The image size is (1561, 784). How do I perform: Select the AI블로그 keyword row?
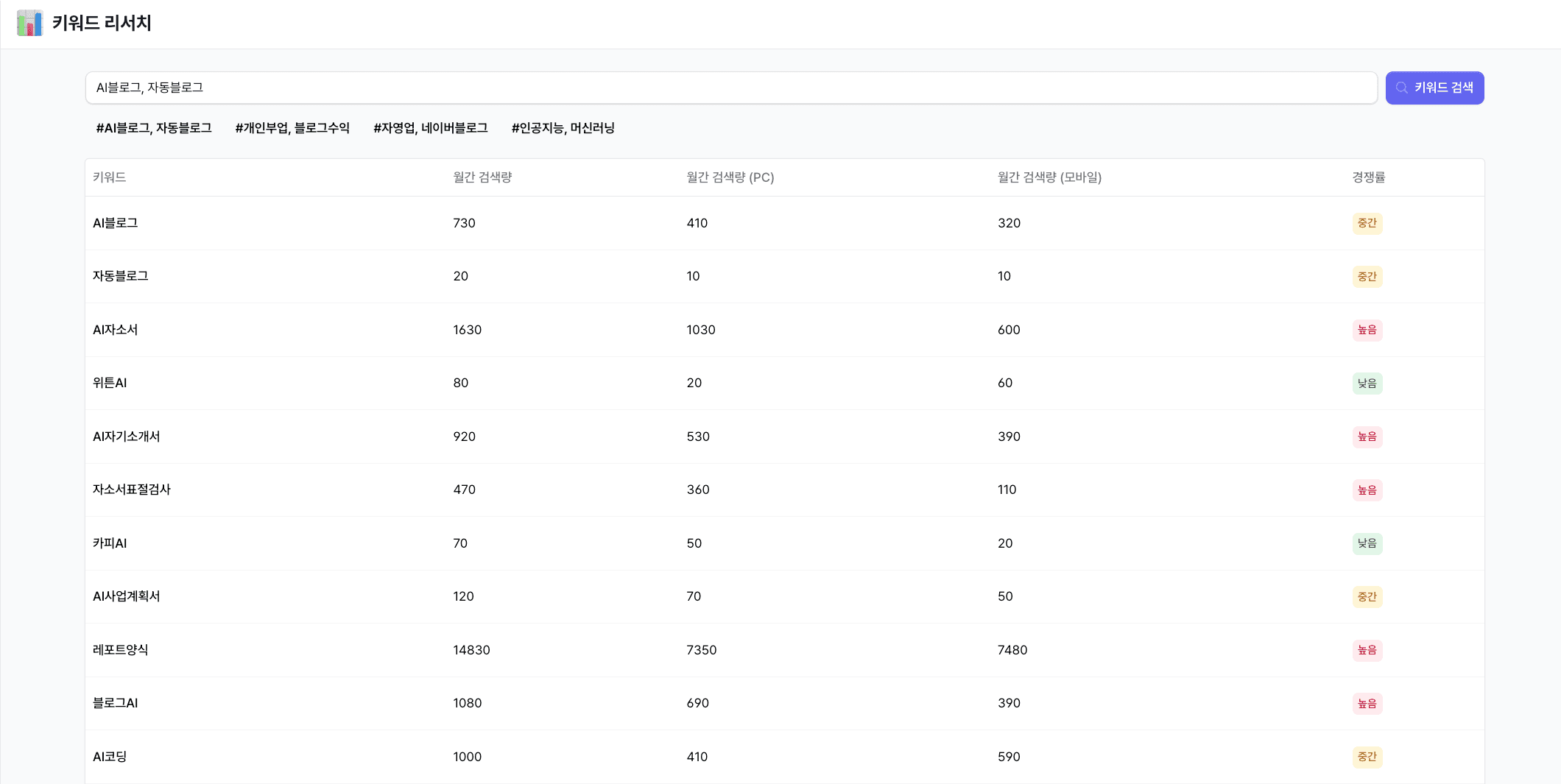tap(116, 223)
